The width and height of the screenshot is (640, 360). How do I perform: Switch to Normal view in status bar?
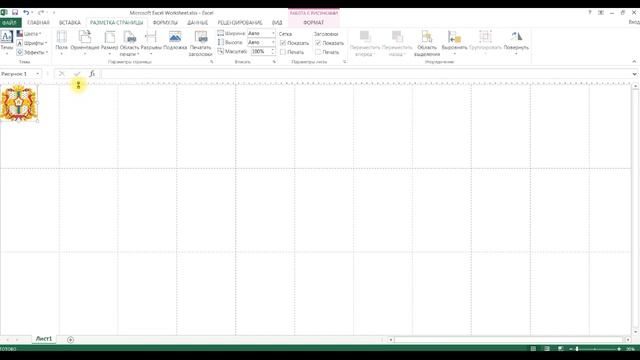tap(533, 349)
